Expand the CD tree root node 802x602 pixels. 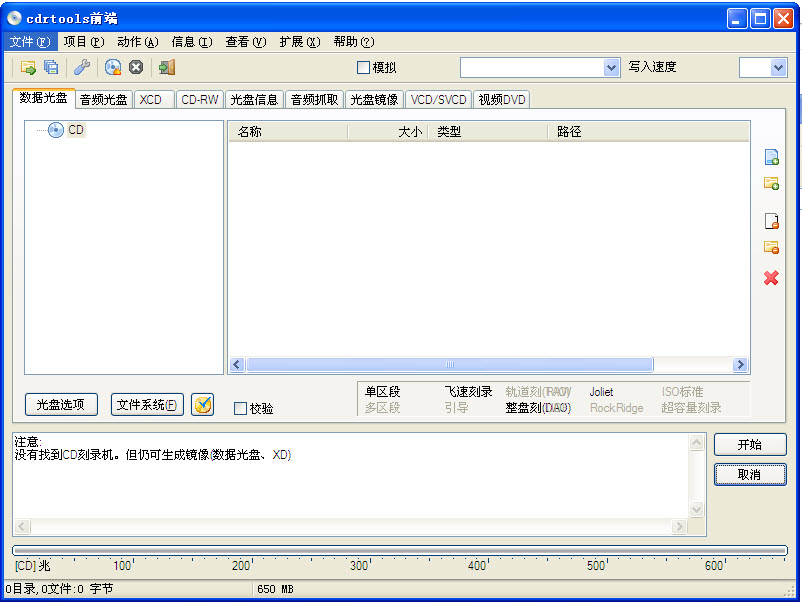tap(56, 130)
